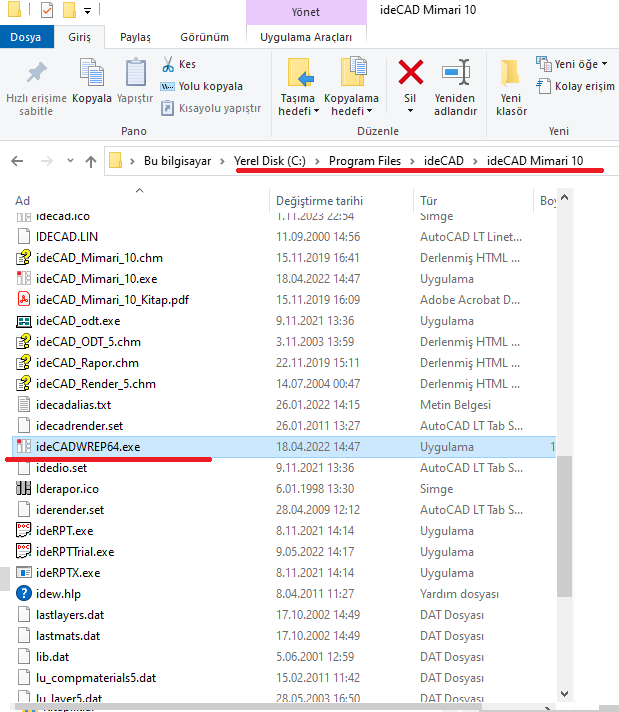Click Yolu kopyala in ribbon
Screen dimensions: 619x712
(202, 86)
